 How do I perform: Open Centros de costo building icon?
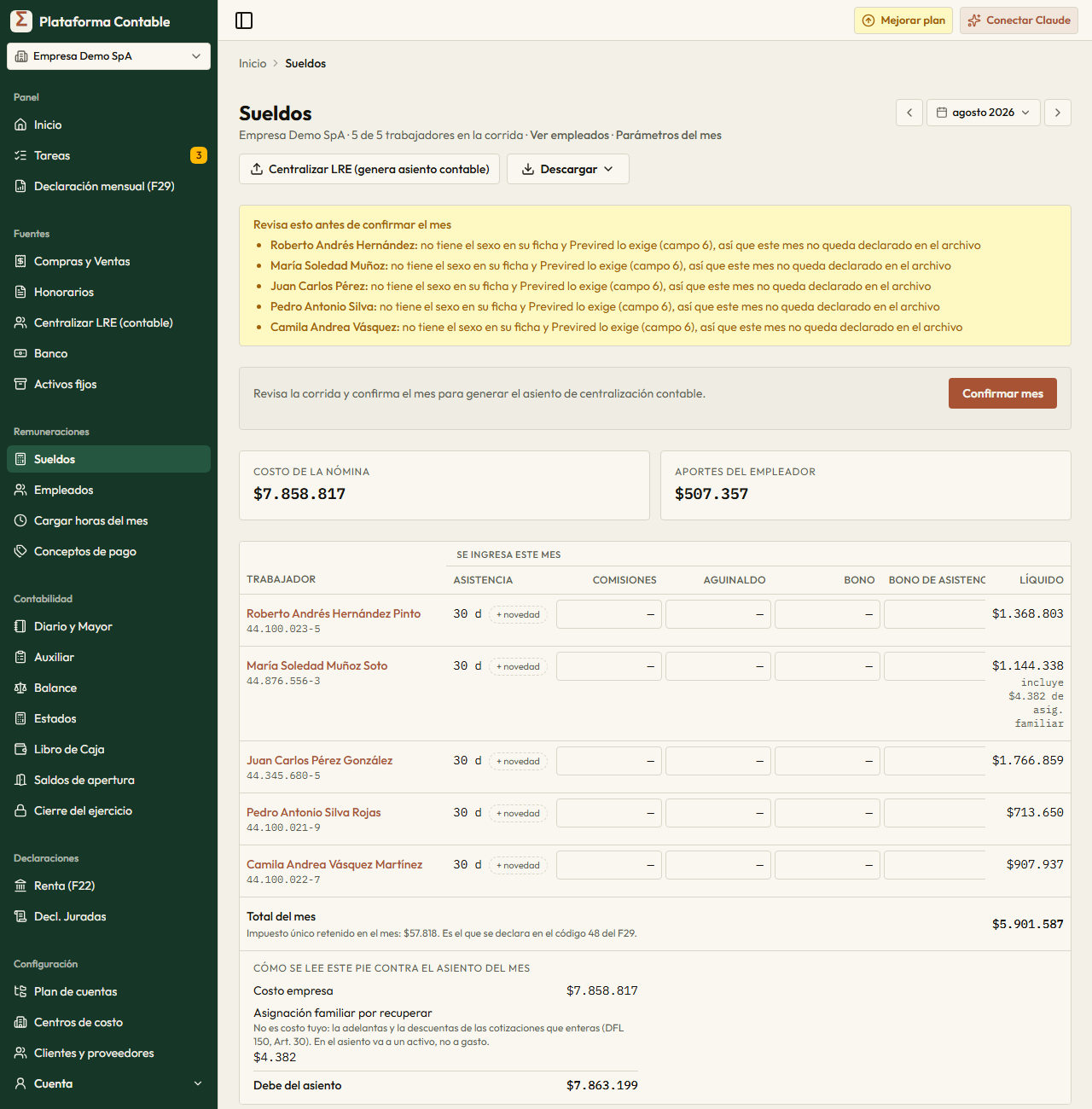pos(20,1022)
